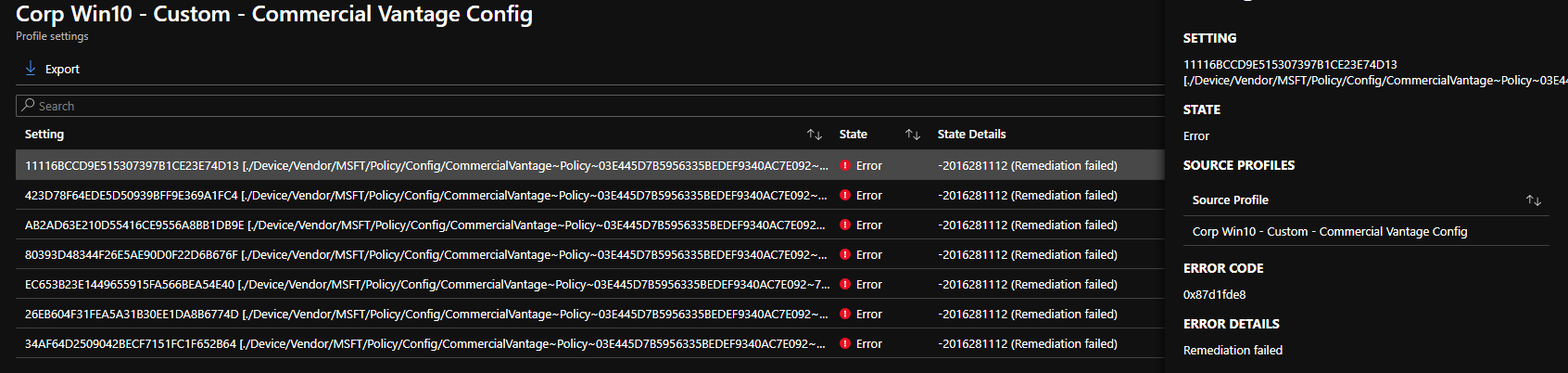Sort by the Setting column arrows
The height and width of the screenshot is (373, 1568).
point(815,135)
